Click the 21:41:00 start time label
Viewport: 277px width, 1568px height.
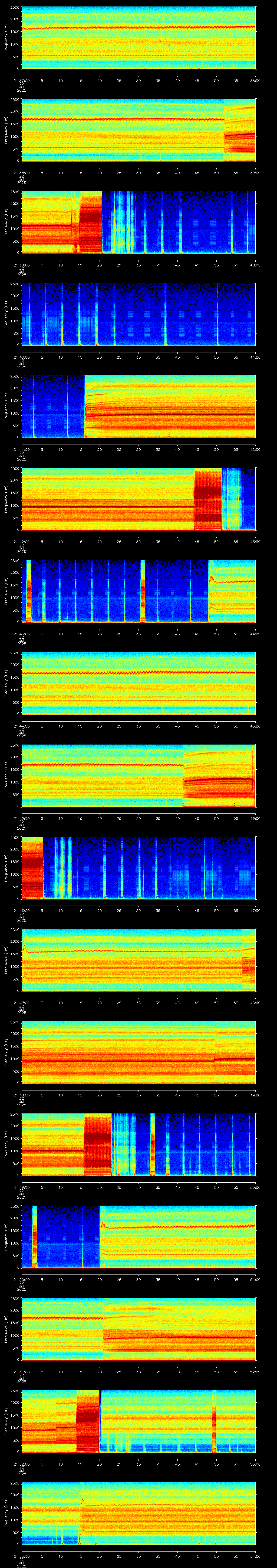click(21, 449)
